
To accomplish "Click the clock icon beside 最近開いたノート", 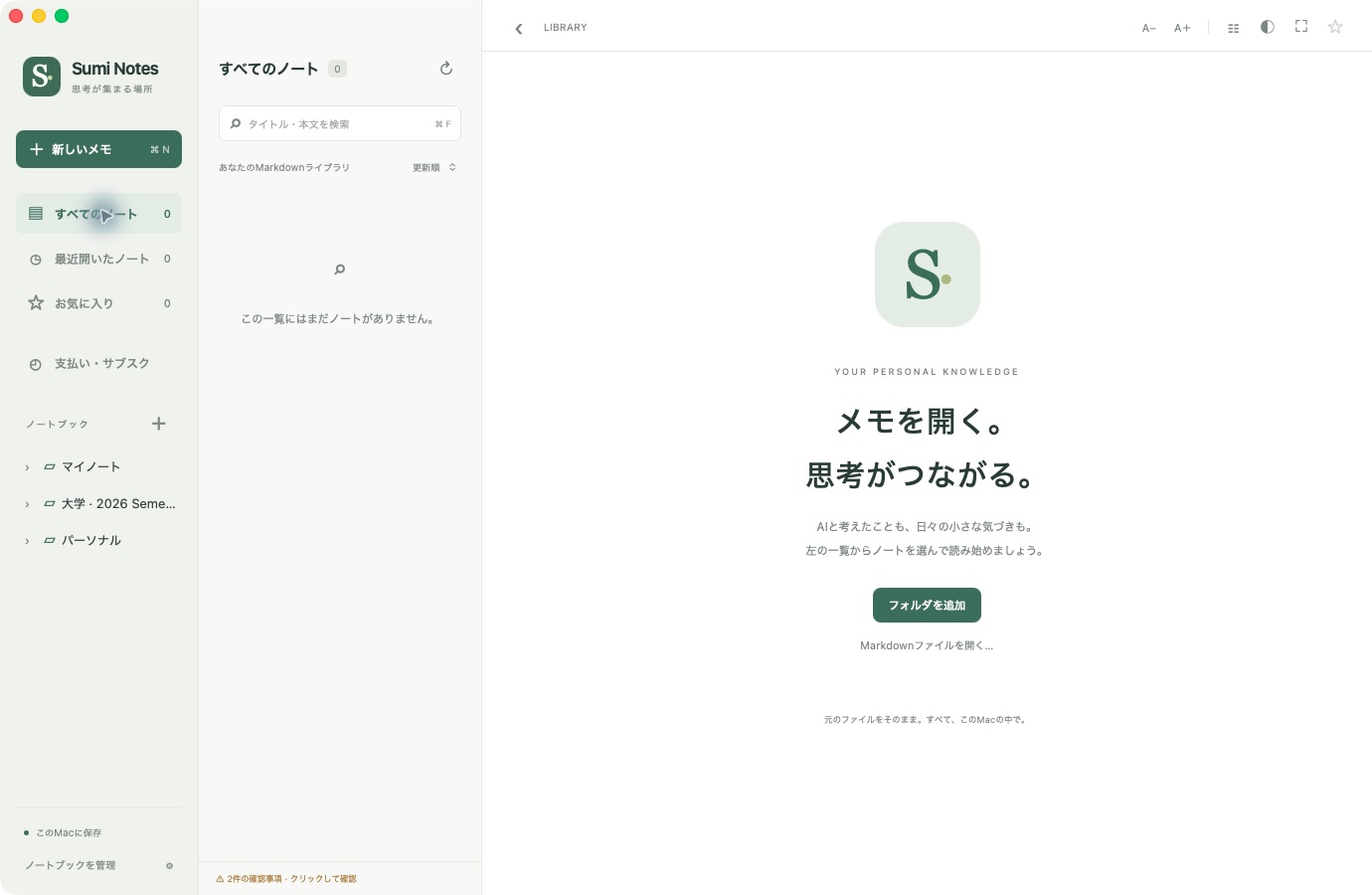I will (36, 260).
